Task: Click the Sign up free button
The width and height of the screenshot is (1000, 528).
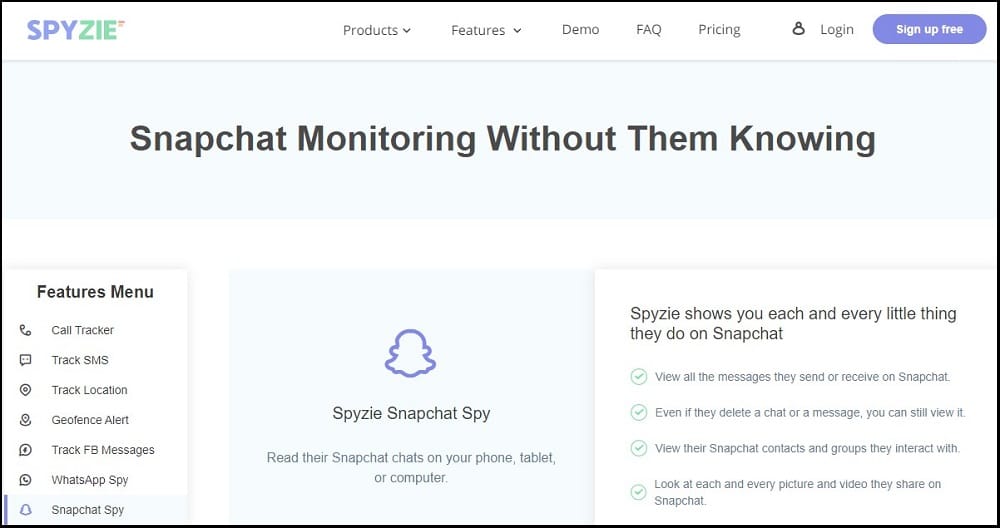Action: pos(929,29)
